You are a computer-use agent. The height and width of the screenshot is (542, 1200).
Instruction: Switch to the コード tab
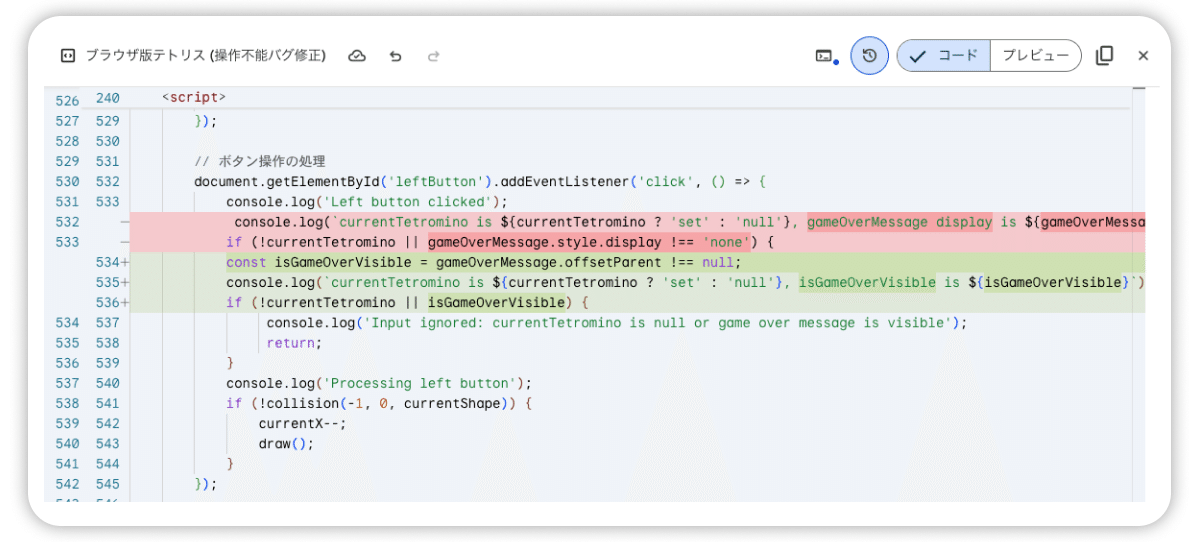tap(945, 56)
